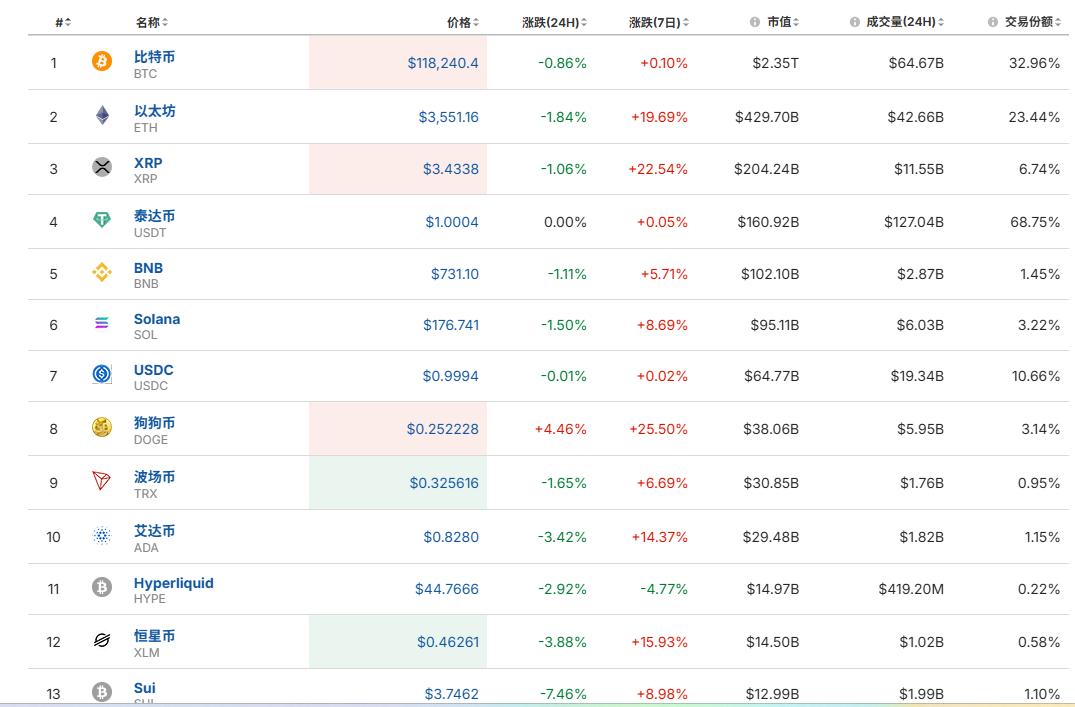
Task: Click Dogecoin 24H change +4.46%
Action: click(560, 429)
